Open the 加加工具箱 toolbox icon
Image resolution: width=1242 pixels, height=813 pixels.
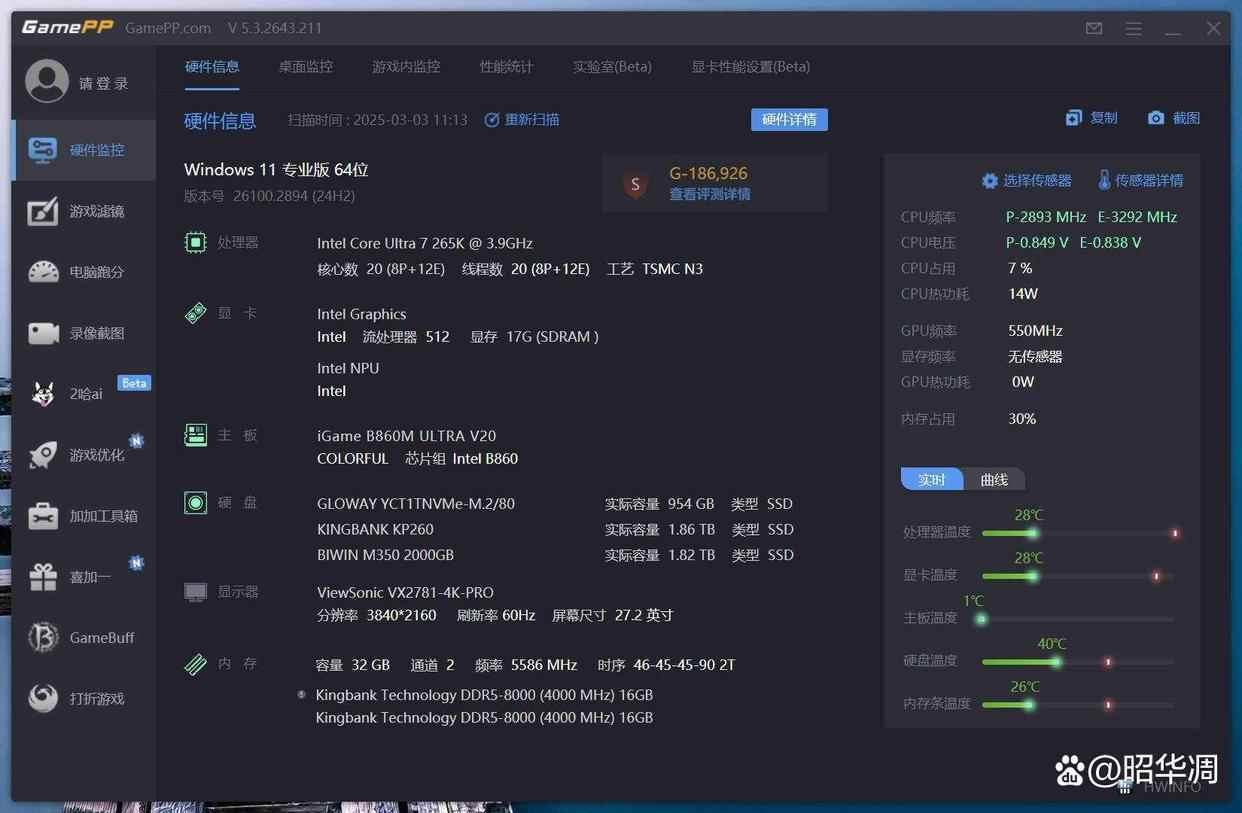click(x=43, y=516)
